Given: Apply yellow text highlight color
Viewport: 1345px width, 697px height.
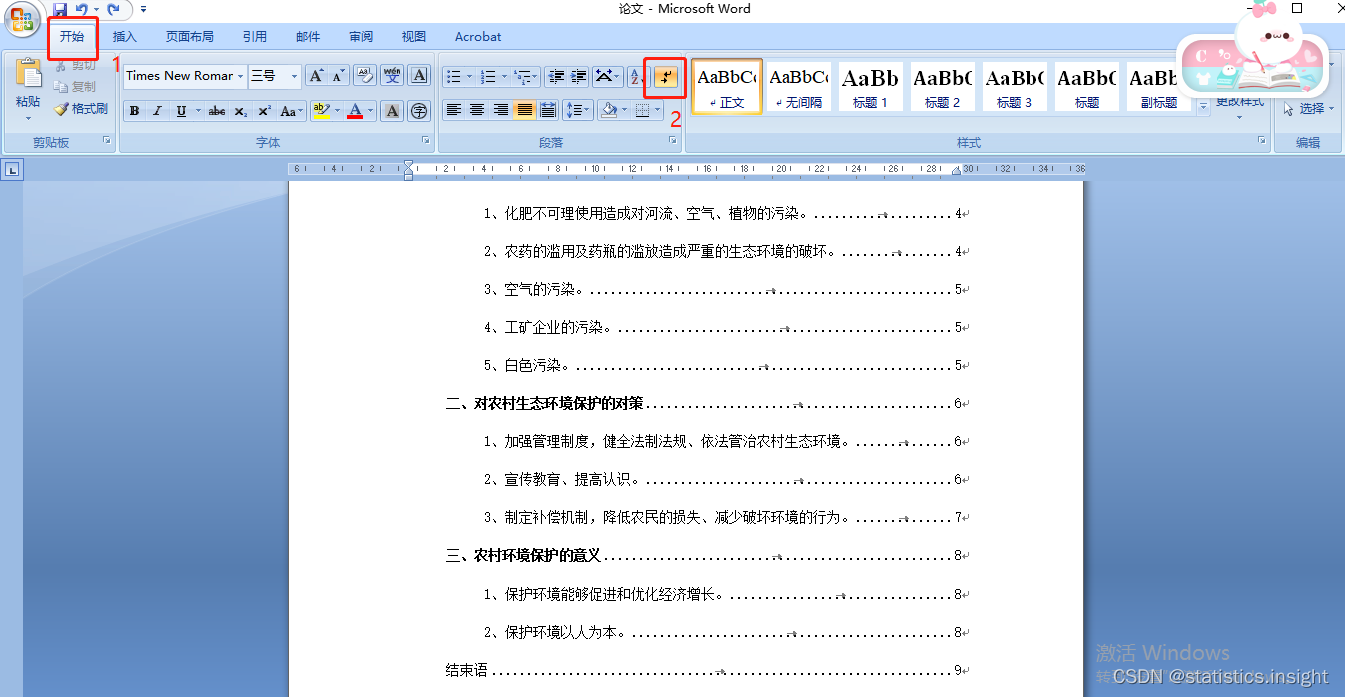Looking at the screenshot, I should coord(320,111).
